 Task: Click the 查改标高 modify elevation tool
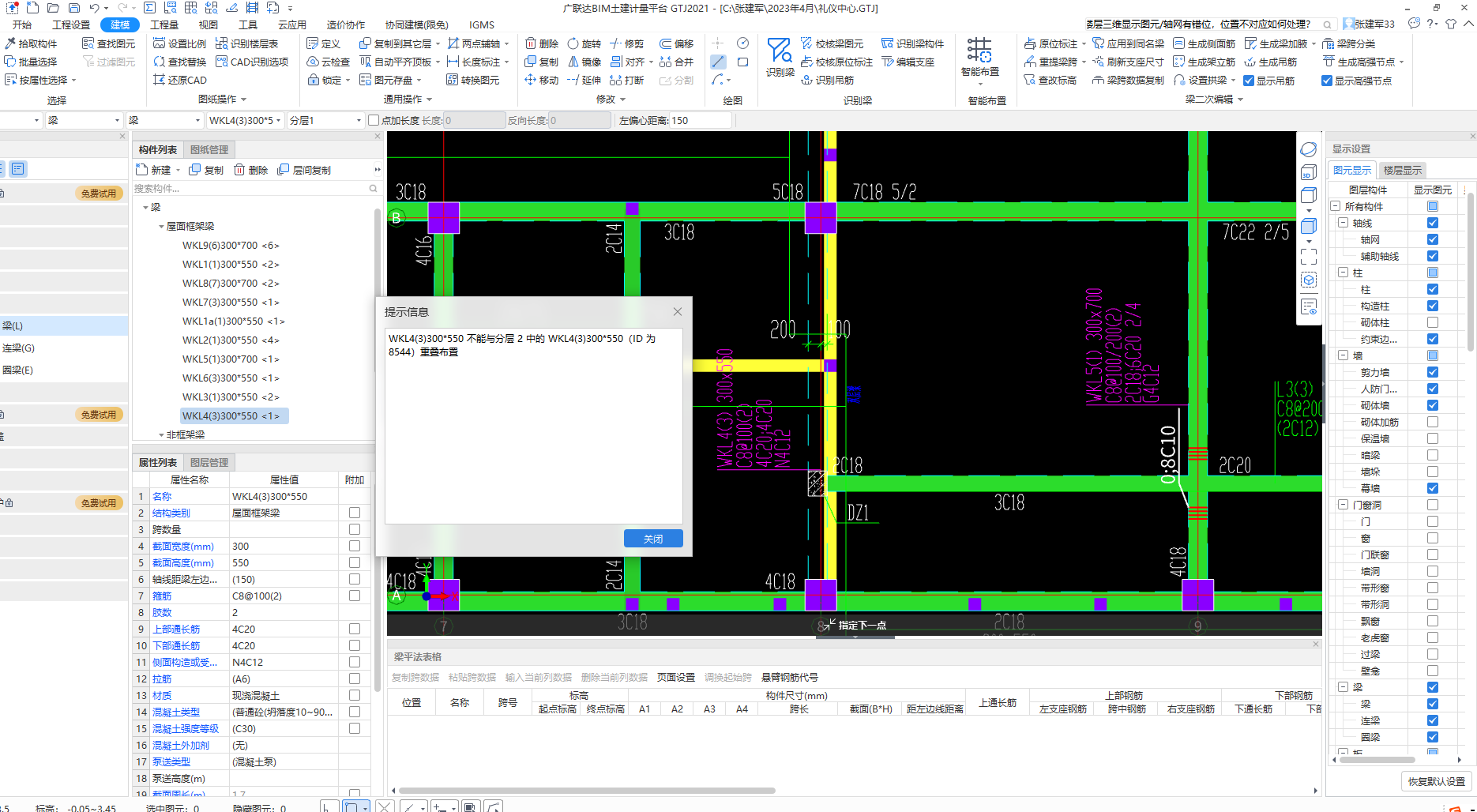click(x=1050, y=80)
